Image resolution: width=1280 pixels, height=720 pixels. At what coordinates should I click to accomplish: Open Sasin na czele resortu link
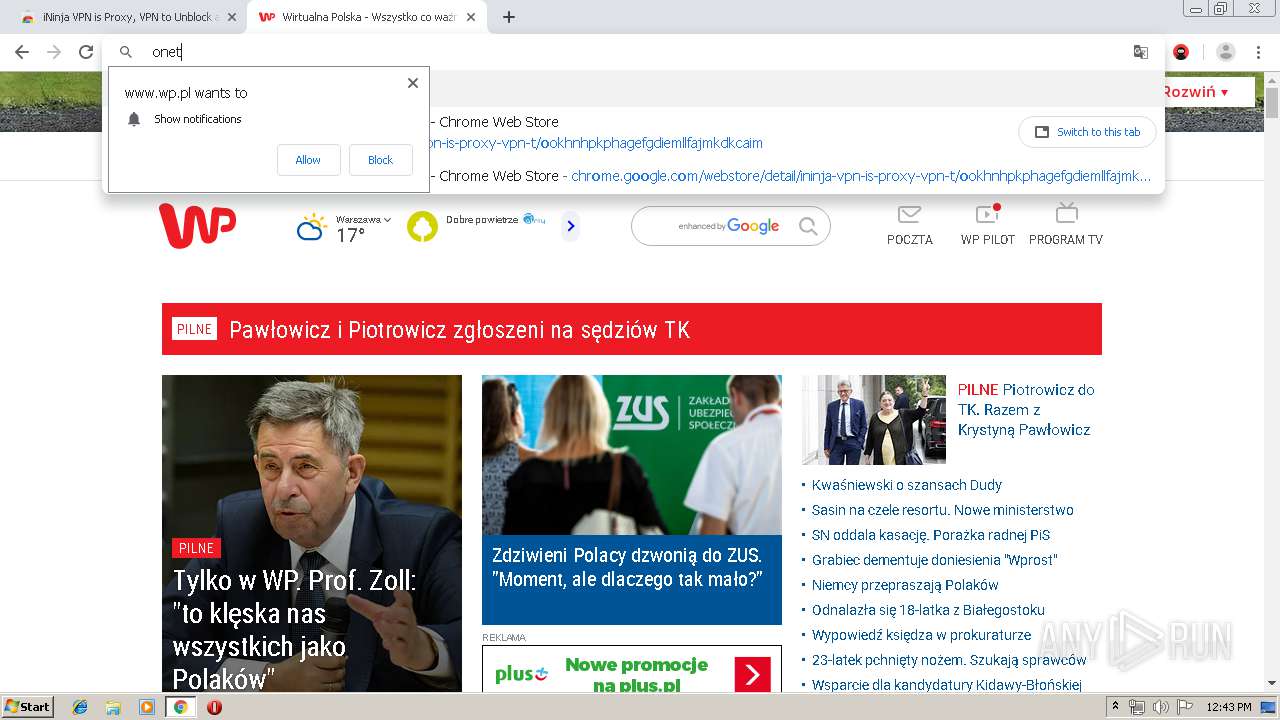pos(943,510)
